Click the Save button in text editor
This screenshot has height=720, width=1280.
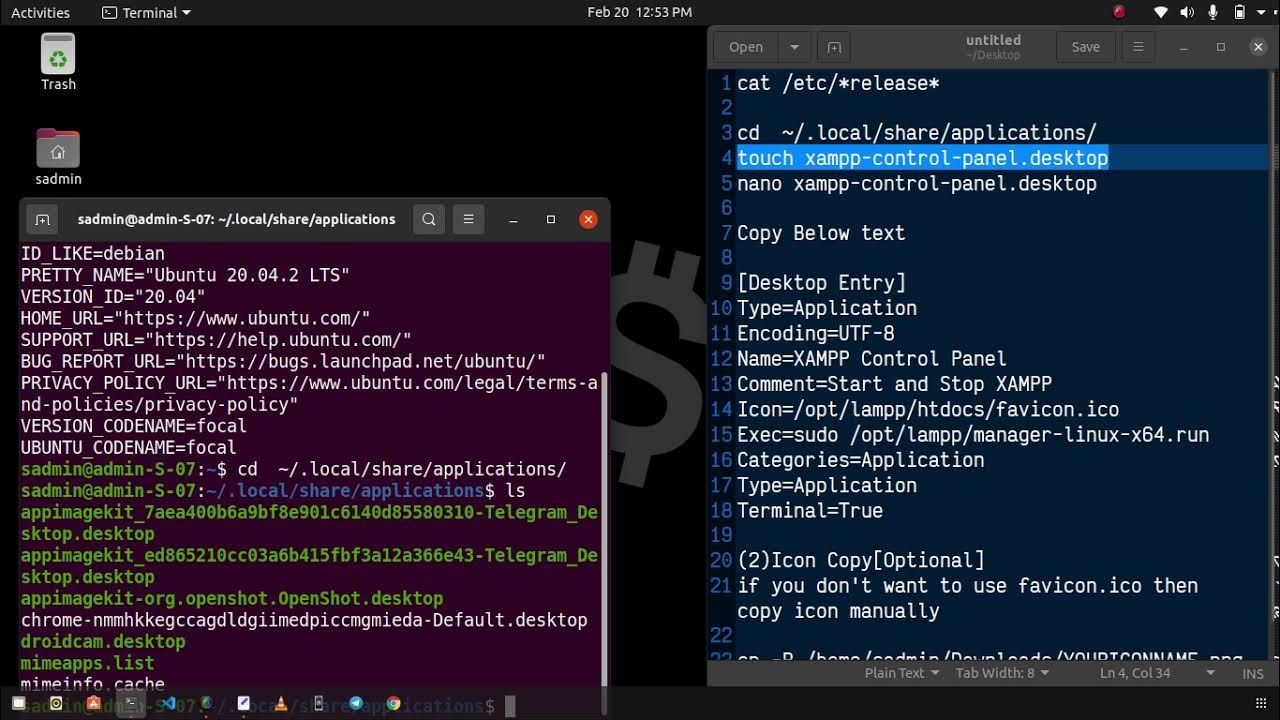click(x=1085, y=47)
